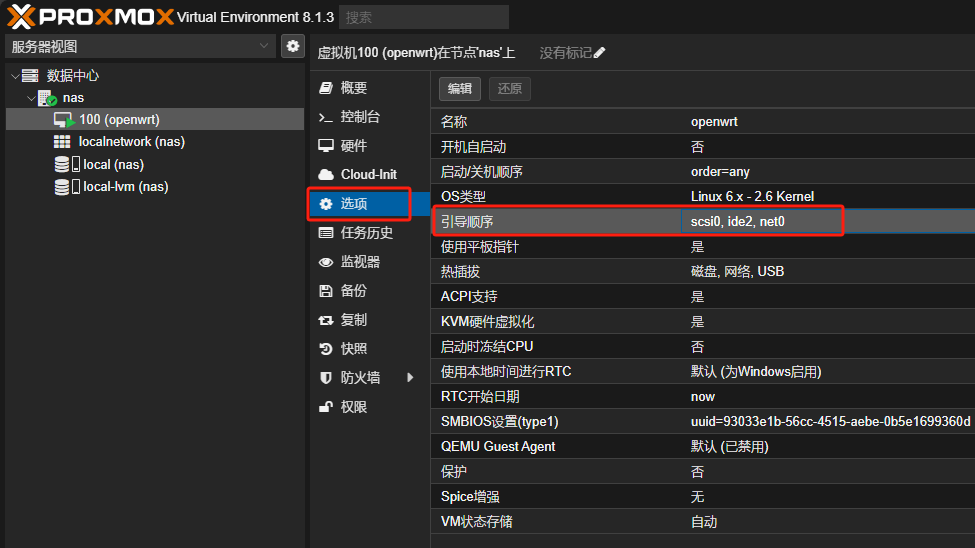
Task: Select the 保护 row
Action: 703,471
